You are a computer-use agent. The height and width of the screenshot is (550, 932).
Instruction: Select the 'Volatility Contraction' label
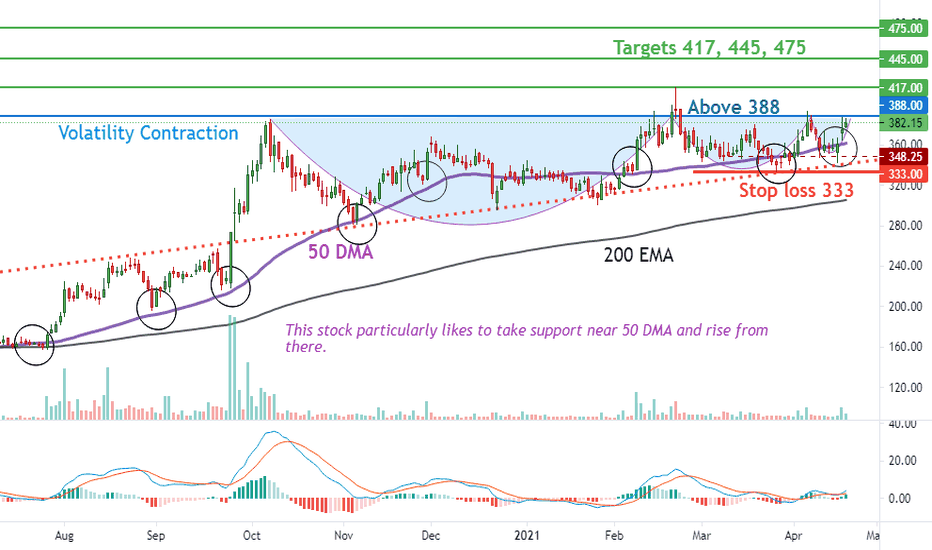[148, 133]
